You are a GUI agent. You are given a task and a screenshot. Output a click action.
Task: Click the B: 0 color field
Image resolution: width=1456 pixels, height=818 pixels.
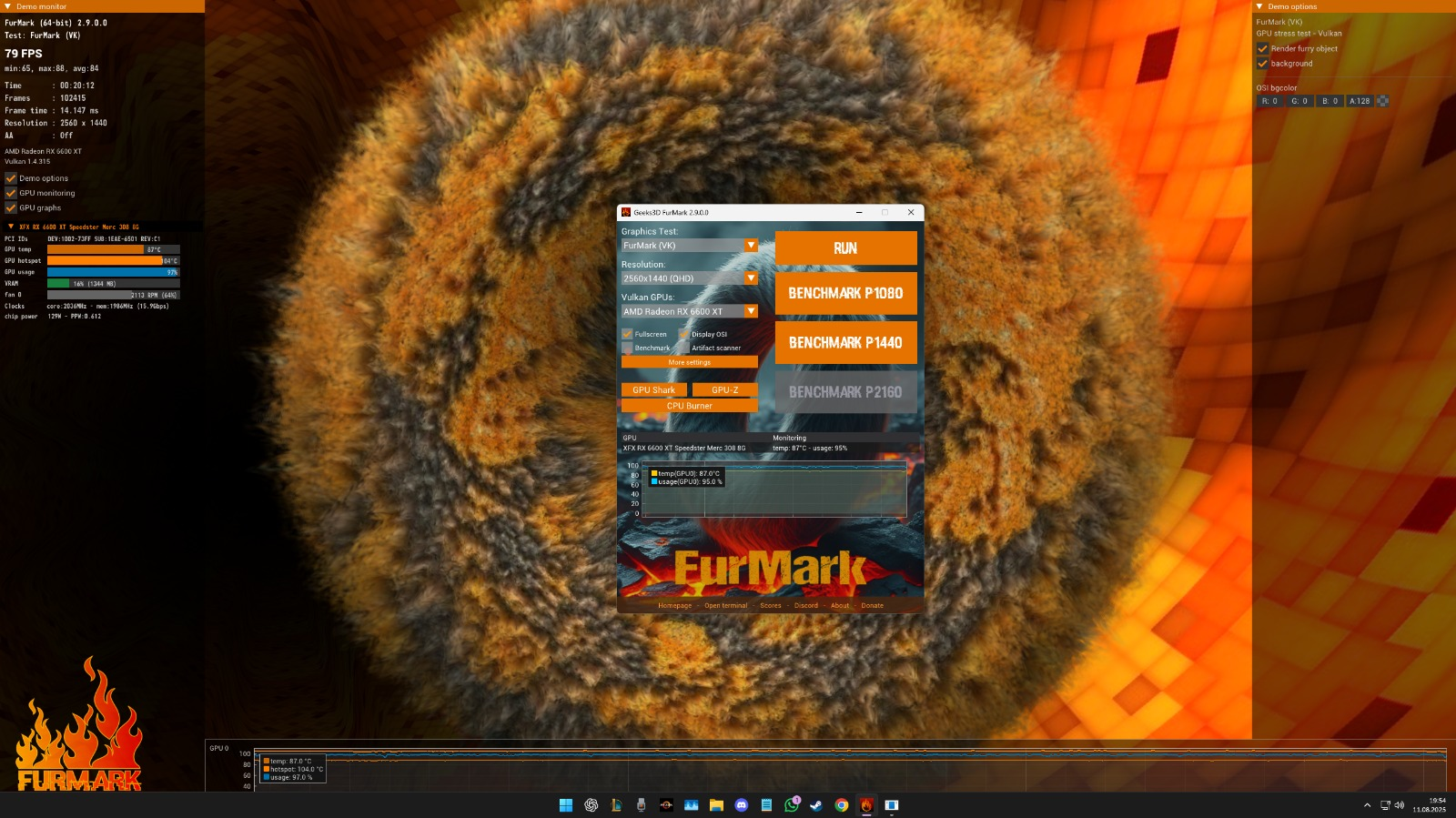point(1330,101)
